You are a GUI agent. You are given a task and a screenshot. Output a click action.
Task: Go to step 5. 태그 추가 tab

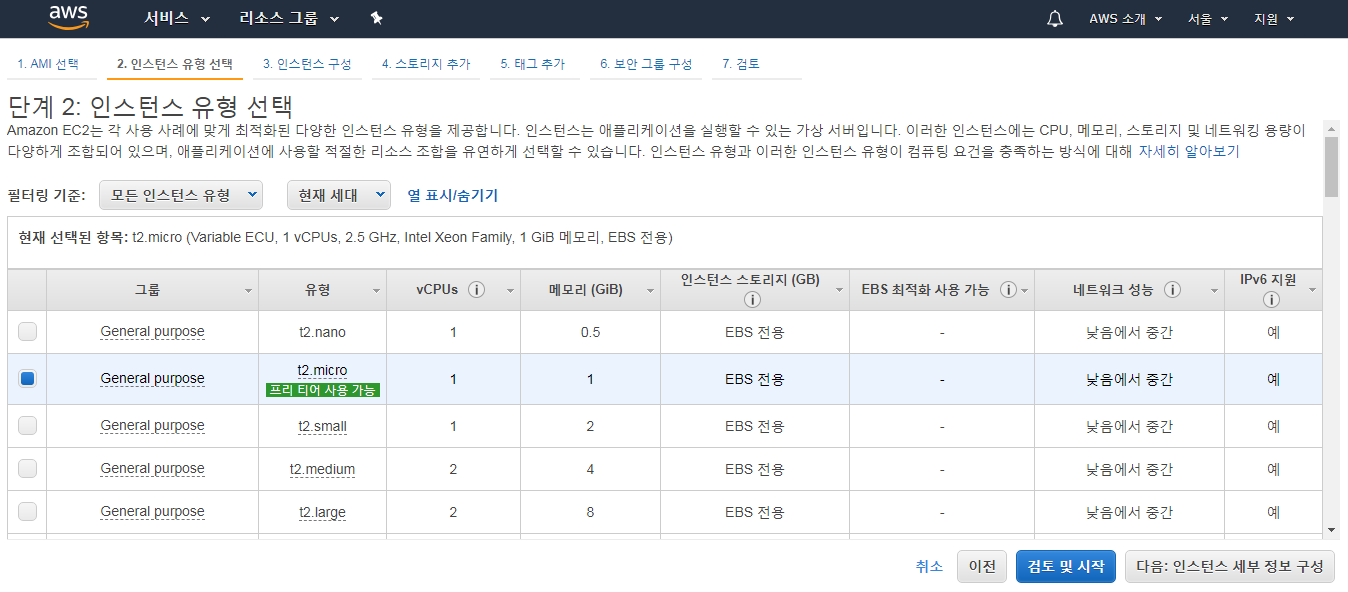coord(533,64)
